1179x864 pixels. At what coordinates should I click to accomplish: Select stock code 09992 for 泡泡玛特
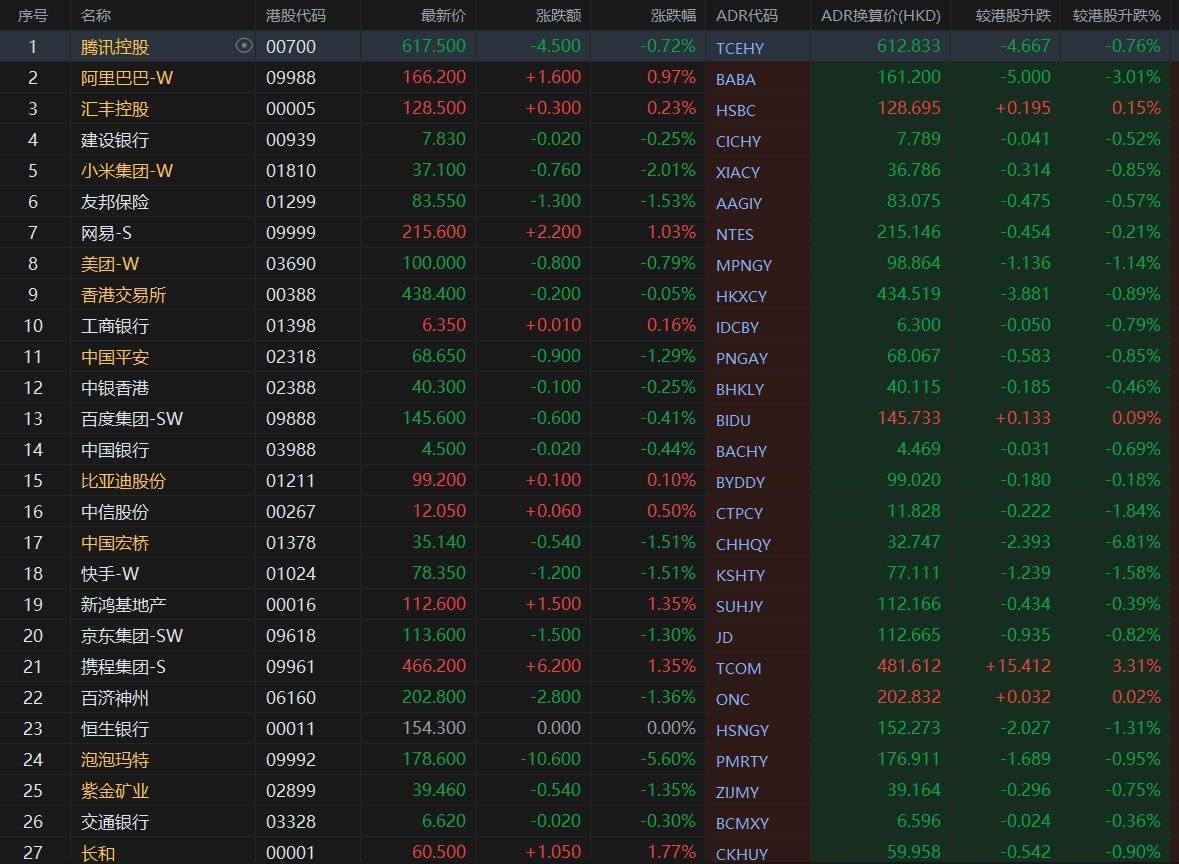[291, 760]
